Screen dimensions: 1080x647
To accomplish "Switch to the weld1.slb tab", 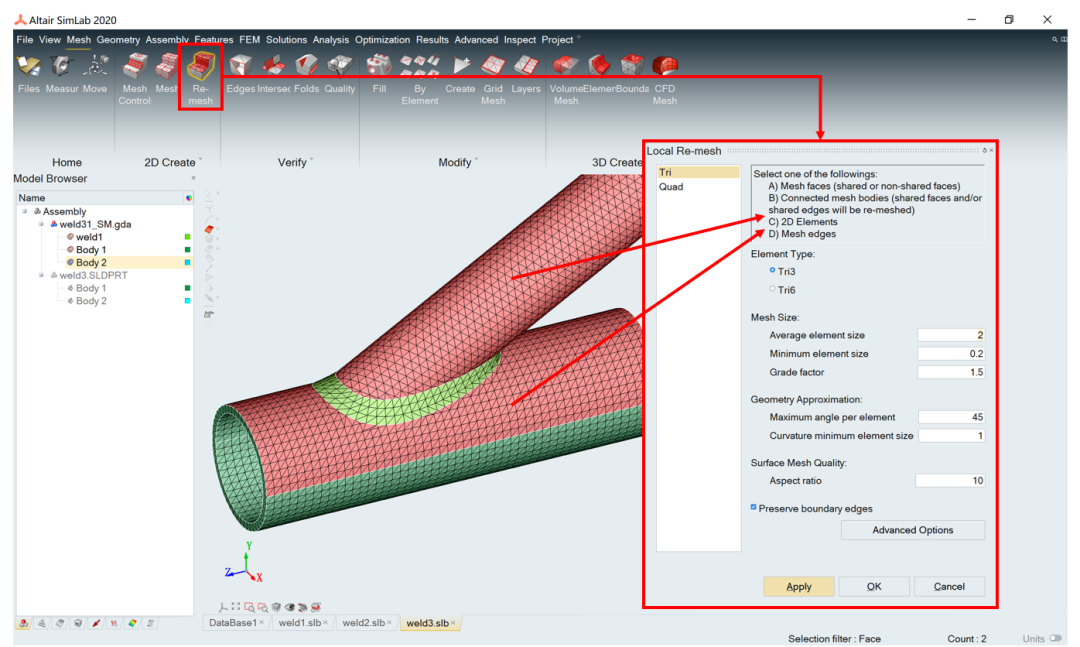I will [x=300, y=623].
